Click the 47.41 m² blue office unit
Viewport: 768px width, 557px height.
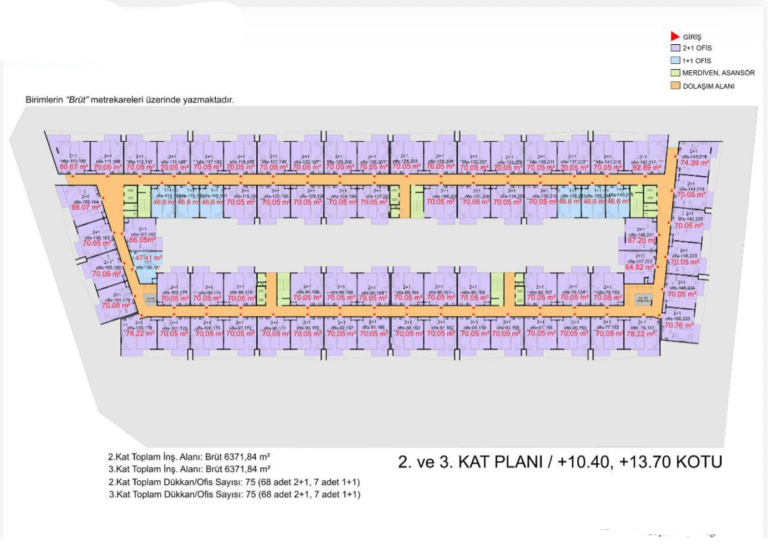146,258
